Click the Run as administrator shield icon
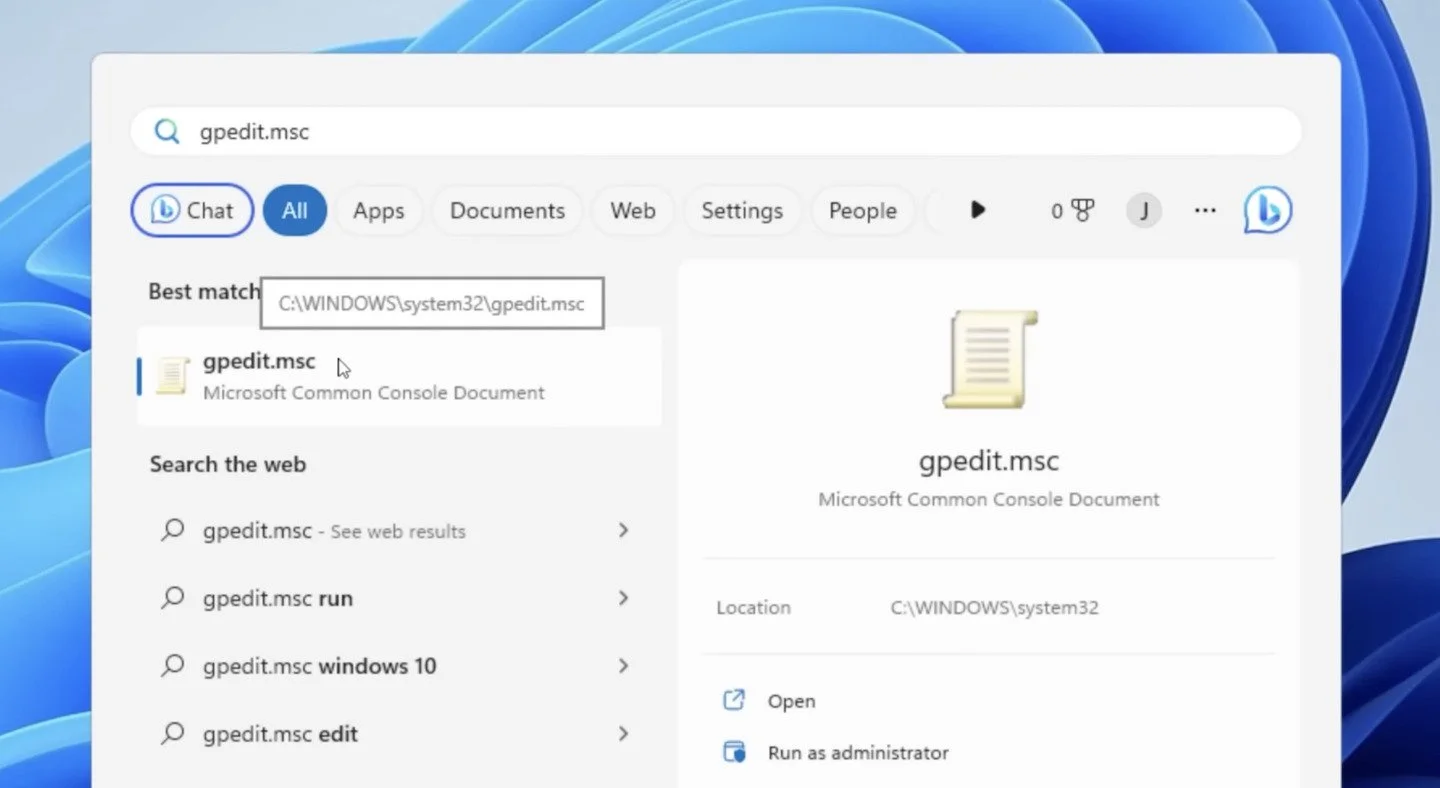Viewport: 1440px width, 788px height. tap(734, 752)
